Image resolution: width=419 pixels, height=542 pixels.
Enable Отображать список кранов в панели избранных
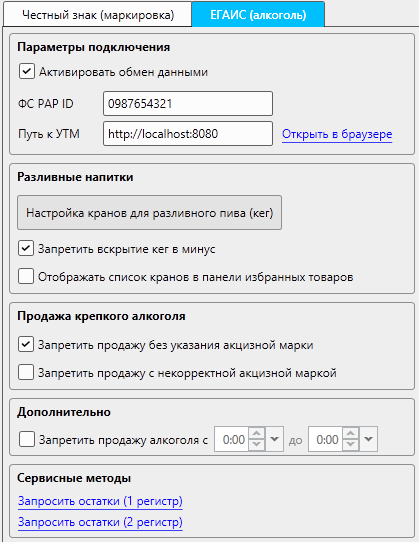(26, 277)
